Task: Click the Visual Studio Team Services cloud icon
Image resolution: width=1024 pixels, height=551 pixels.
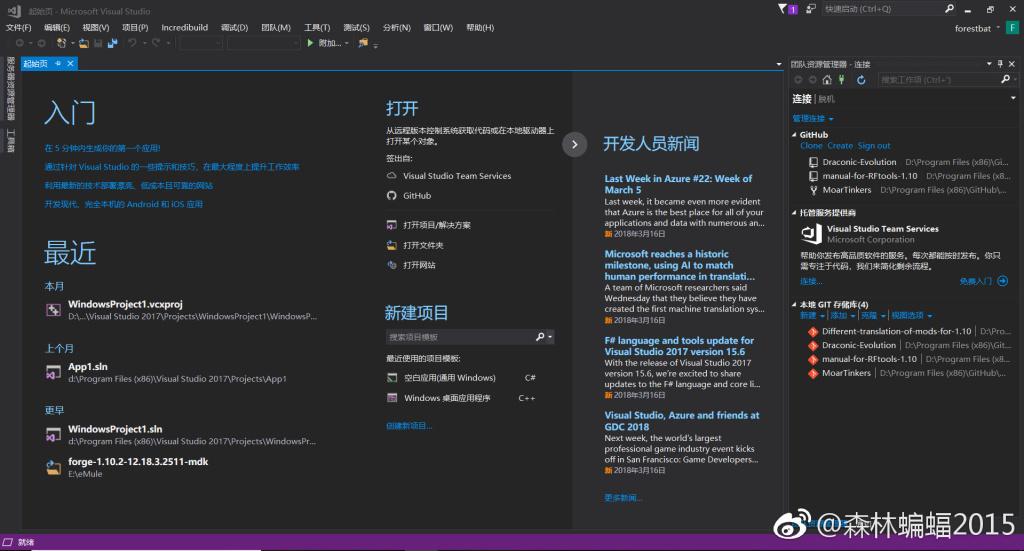Action: pyautogui.click(x=391, y=176)
